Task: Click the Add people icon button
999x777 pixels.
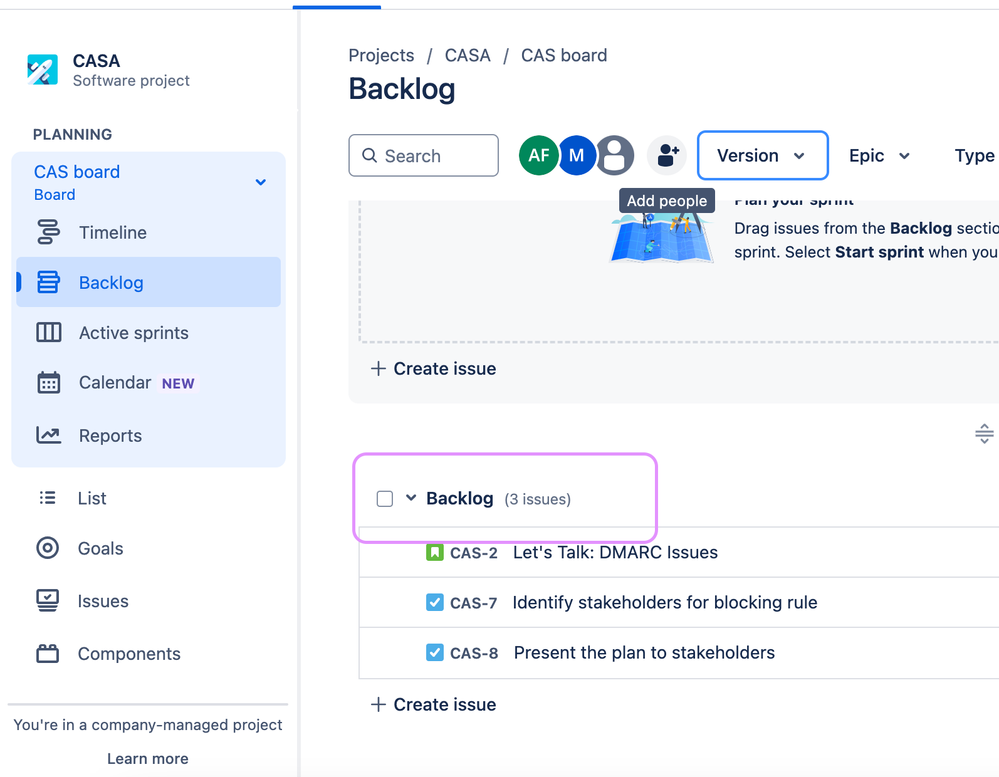Action: tap(667, 155)
